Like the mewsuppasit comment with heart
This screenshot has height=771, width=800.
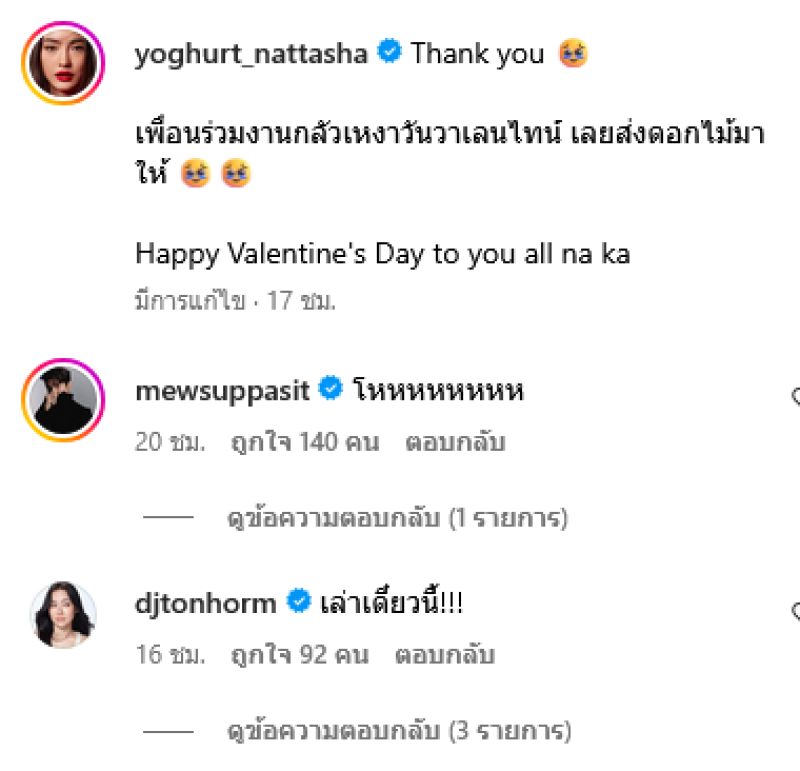point(795,396)
